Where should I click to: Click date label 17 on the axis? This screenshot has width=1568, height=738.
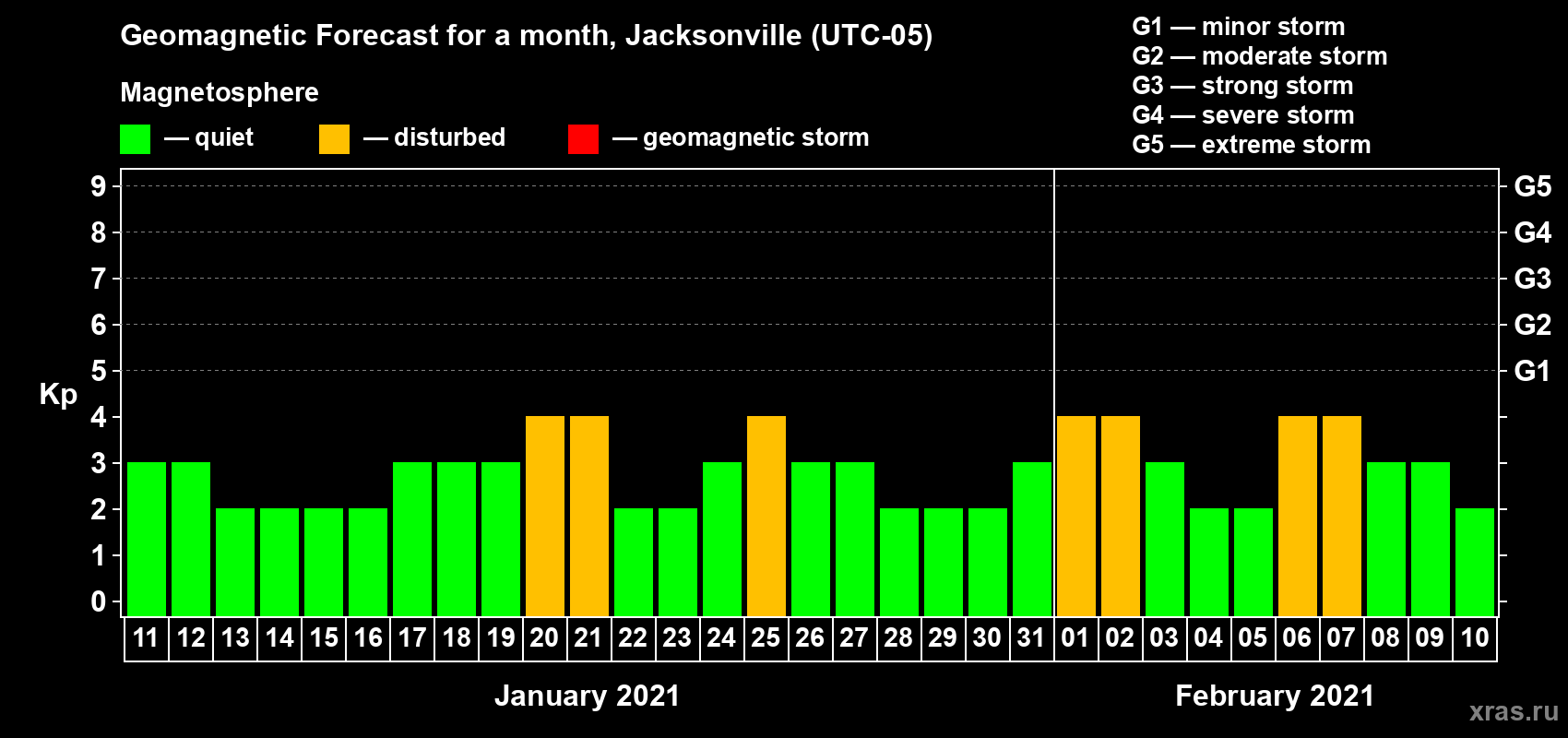tap(412, 638)
